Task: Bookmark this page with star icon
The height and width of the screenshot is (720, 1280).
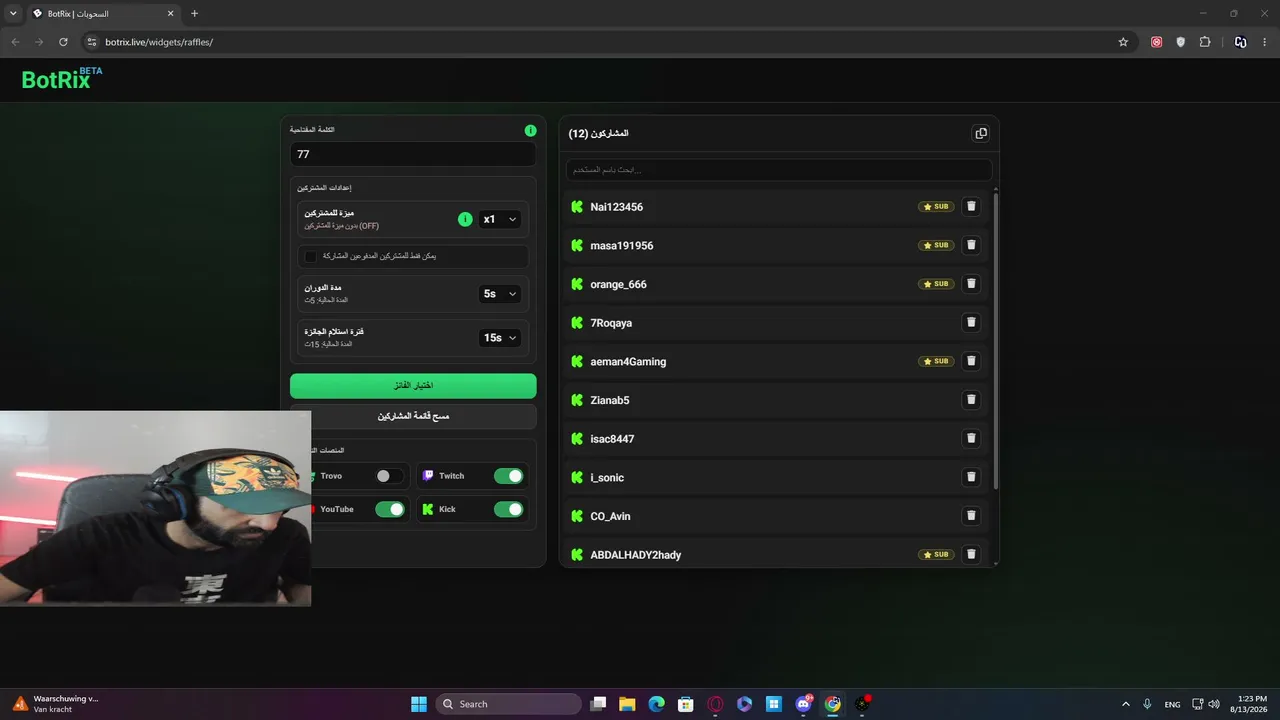Action: [1123, 42]
